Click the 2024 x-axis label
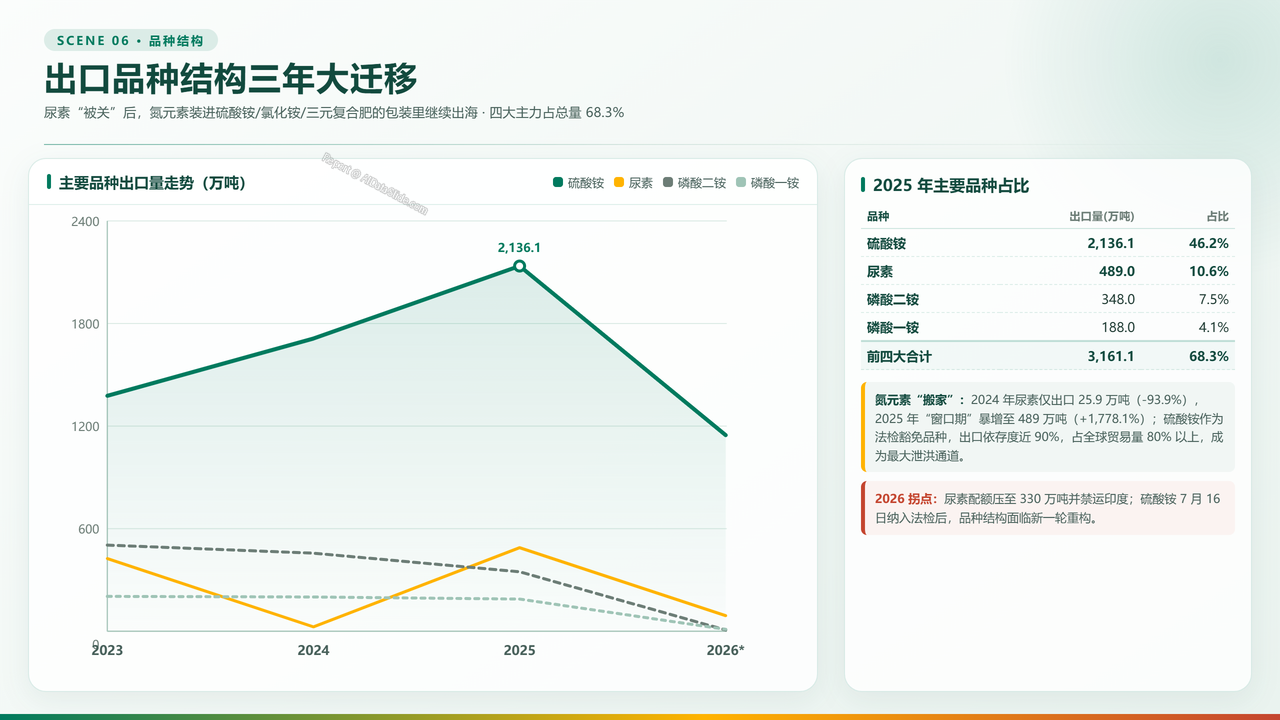The image size is (1280, 720). [313, 650]
